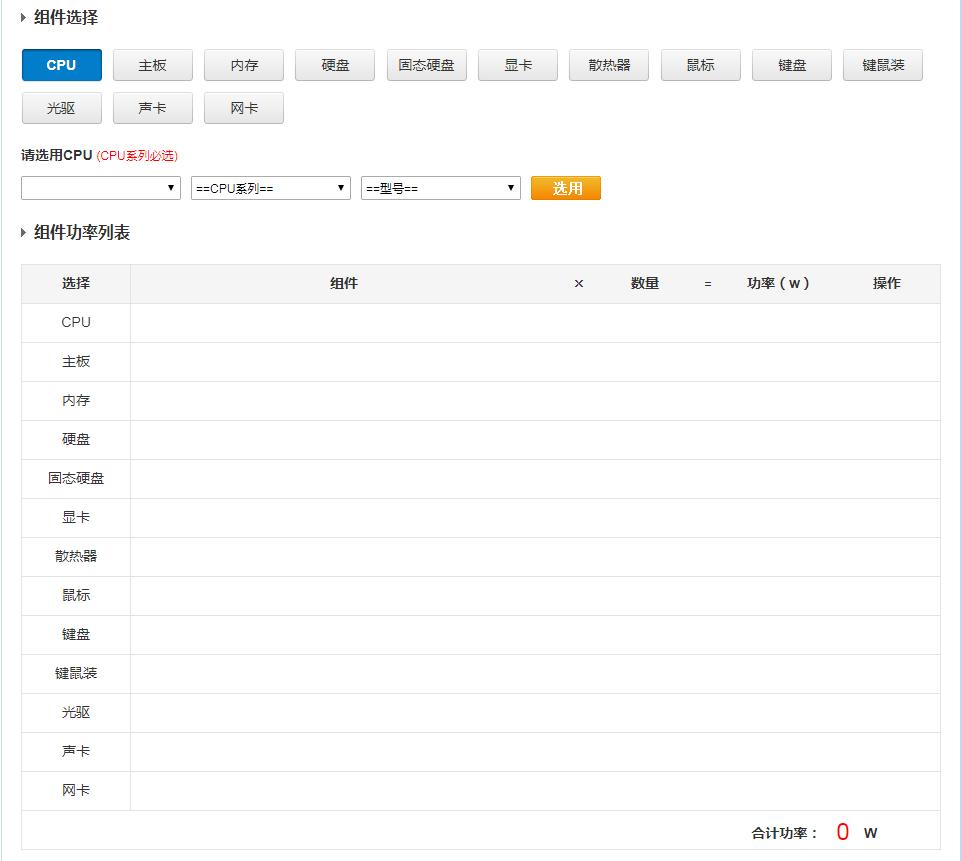Select the 内存 component button
This screenshot has width=961, height=861.
[x=243, y=64]
